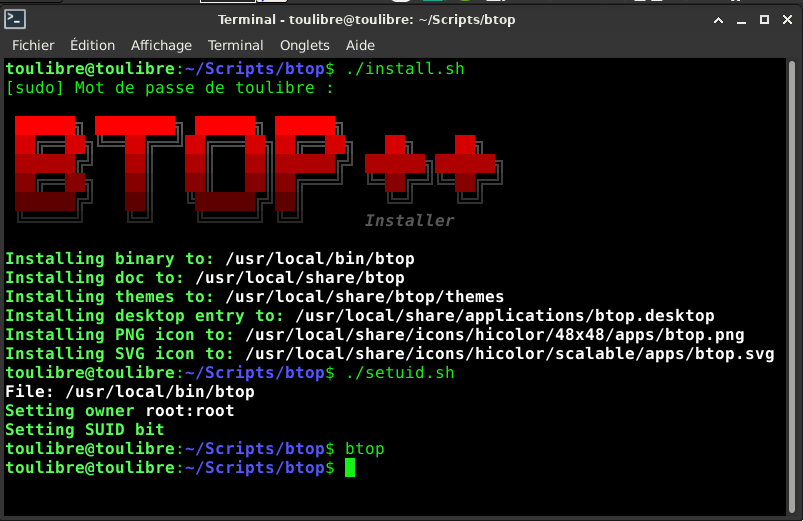Maximize the terminal window
Image resolution: width=803 pixels, height=521 pixels.
click(763, 21)
